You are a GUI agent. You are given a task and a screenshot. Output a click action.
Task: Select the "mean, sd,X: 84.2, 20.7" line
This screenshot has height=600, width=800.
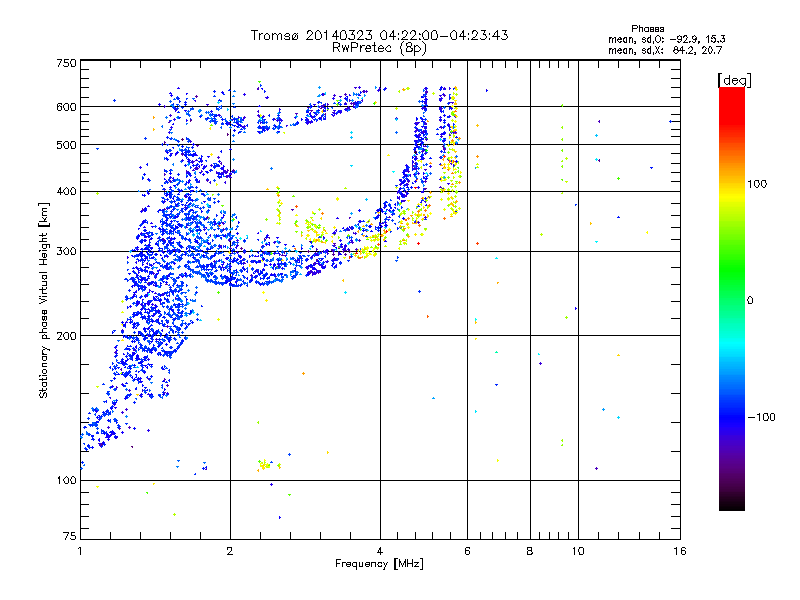click(x=665, y=50)
